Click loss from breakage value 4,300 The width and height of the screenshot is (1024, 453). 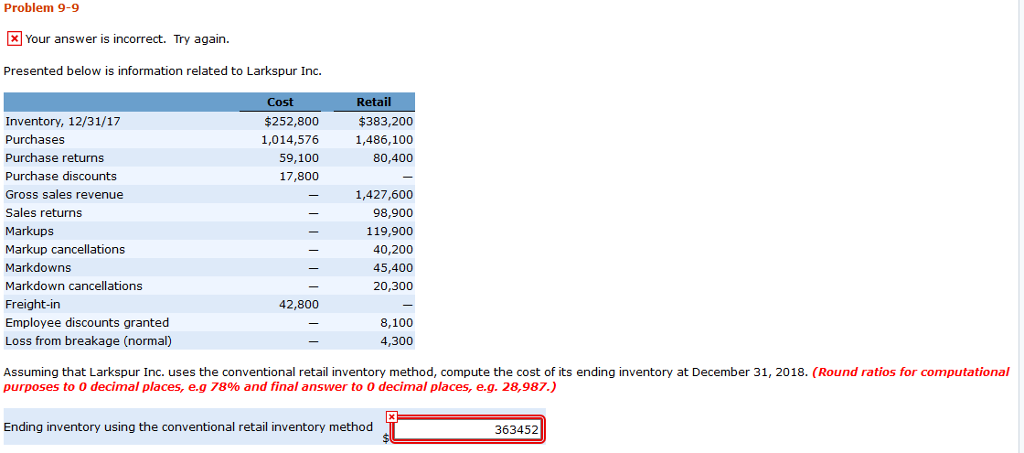point(397,341)
